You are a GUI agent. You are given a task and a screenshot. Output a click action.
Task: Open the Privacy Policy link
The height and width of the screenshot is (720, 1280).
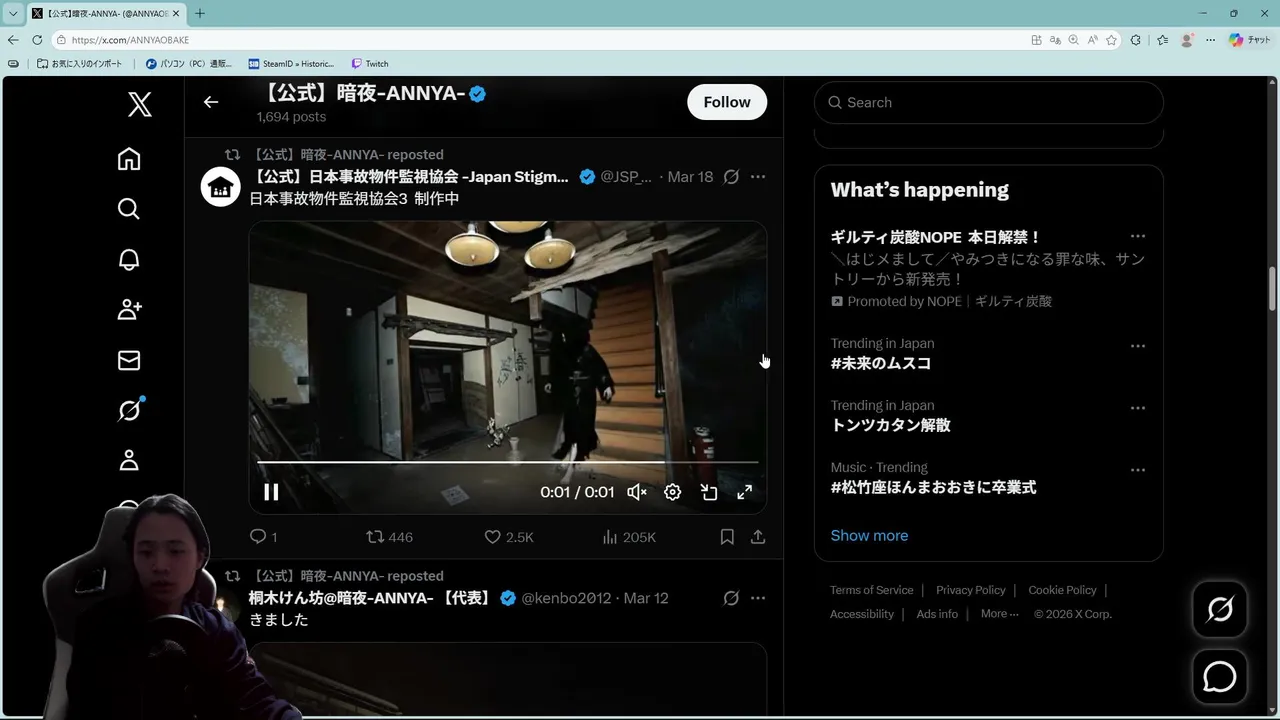tap(971, 590)
